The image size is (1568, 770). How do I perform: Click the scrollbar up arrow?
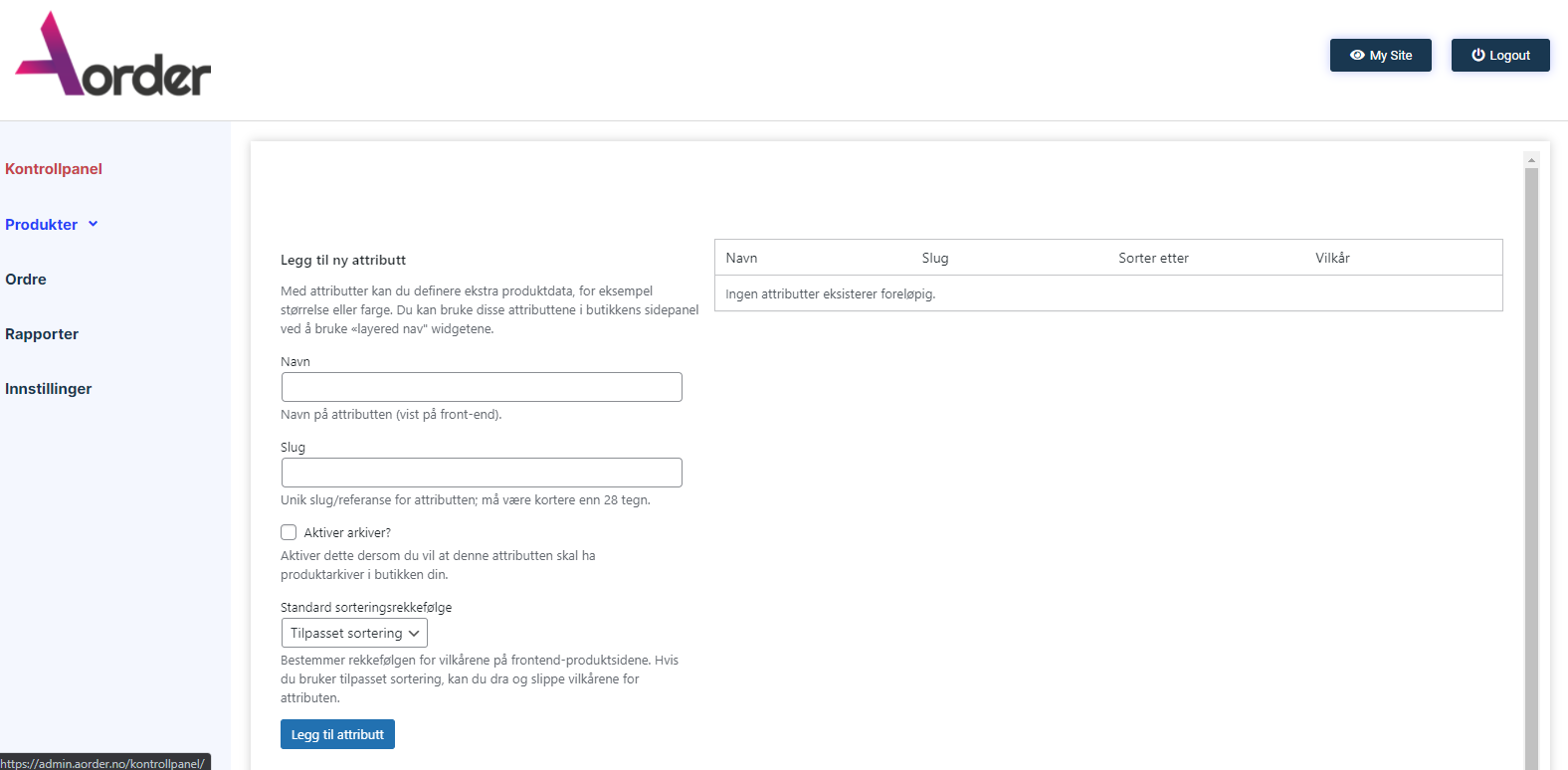coord(1531,160)
